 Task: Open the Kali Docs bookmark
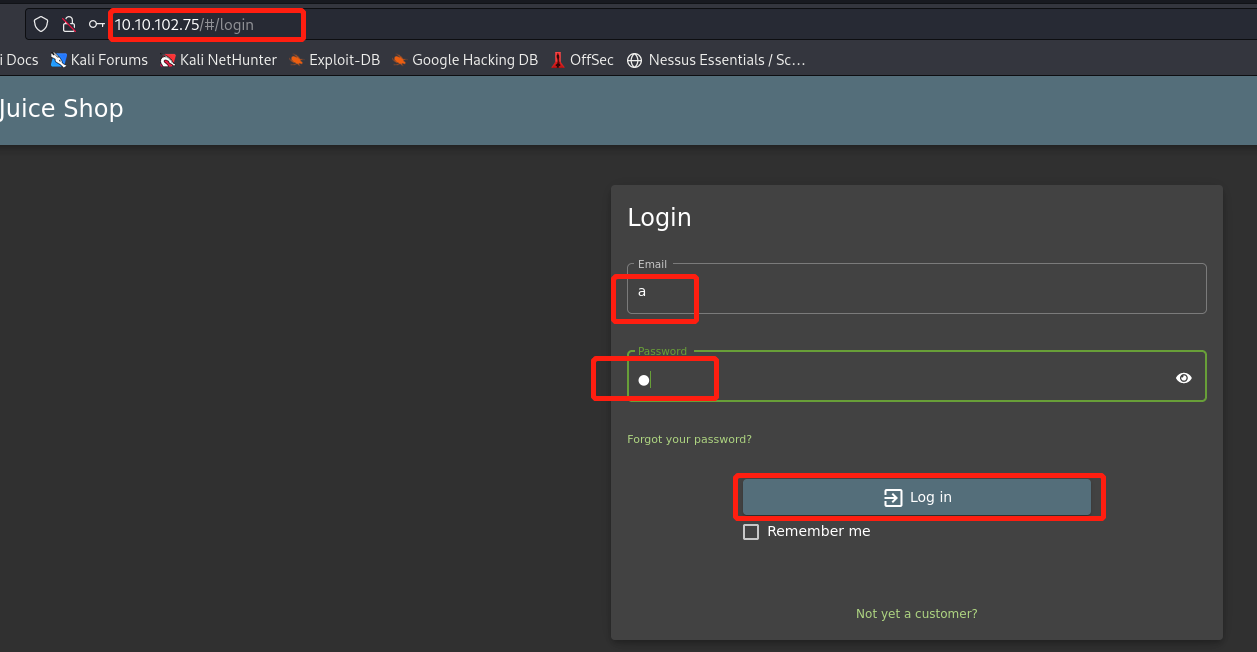click(x=20, y=60)
